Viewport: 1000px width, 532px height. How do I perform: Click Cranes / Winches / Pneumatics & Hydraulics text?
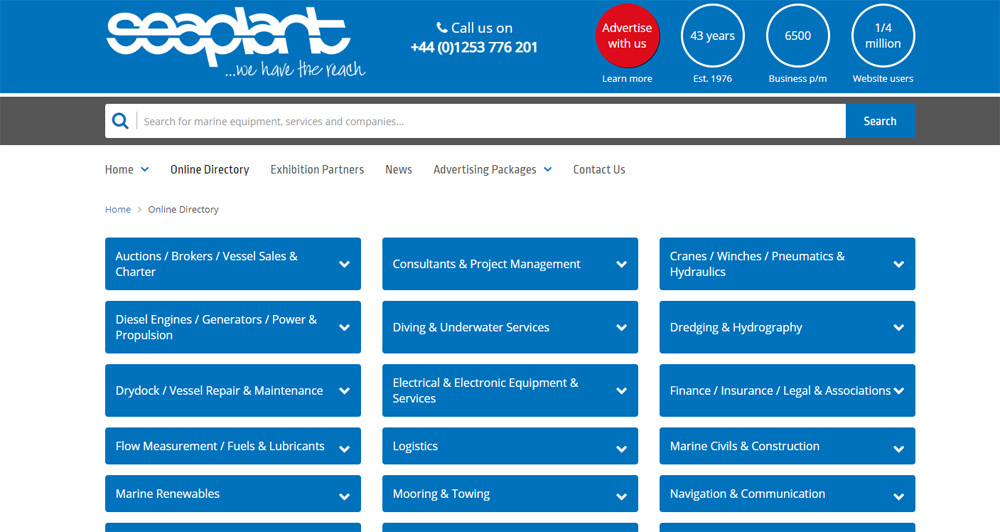pos(757,263)
